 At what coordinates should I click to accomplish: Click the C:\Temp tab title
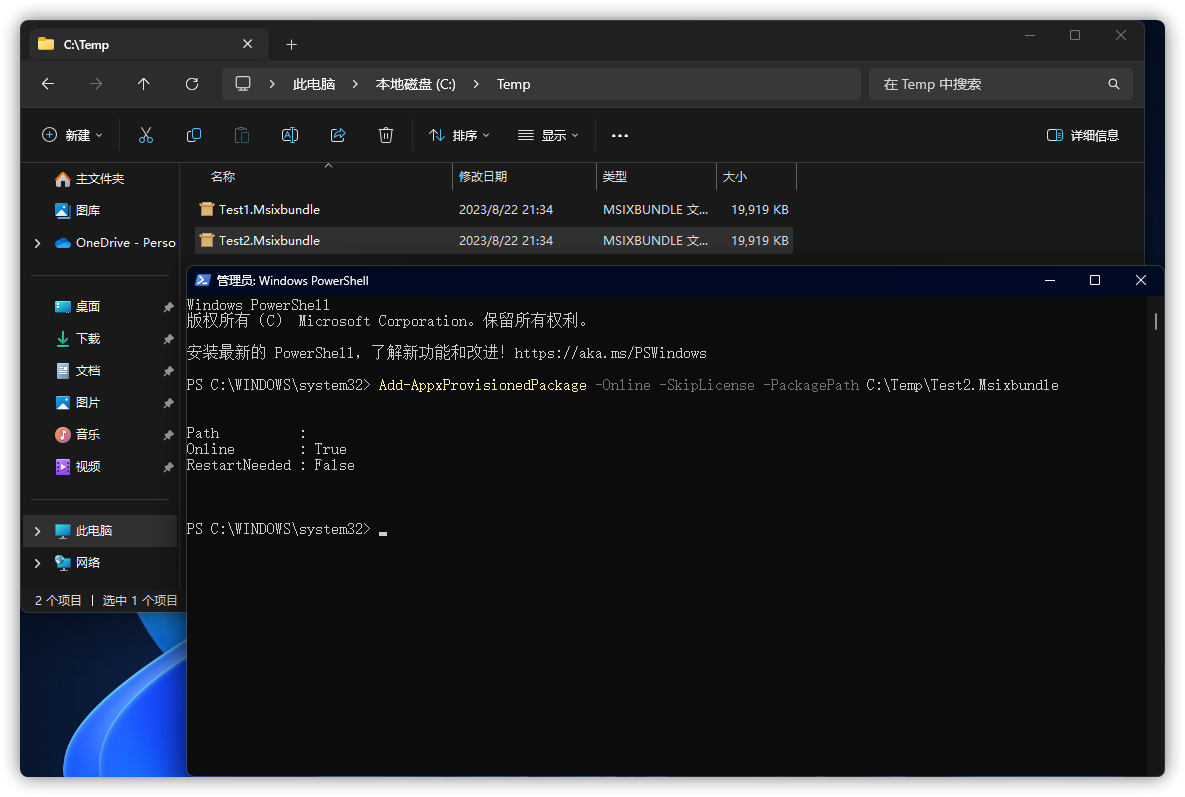86,45
